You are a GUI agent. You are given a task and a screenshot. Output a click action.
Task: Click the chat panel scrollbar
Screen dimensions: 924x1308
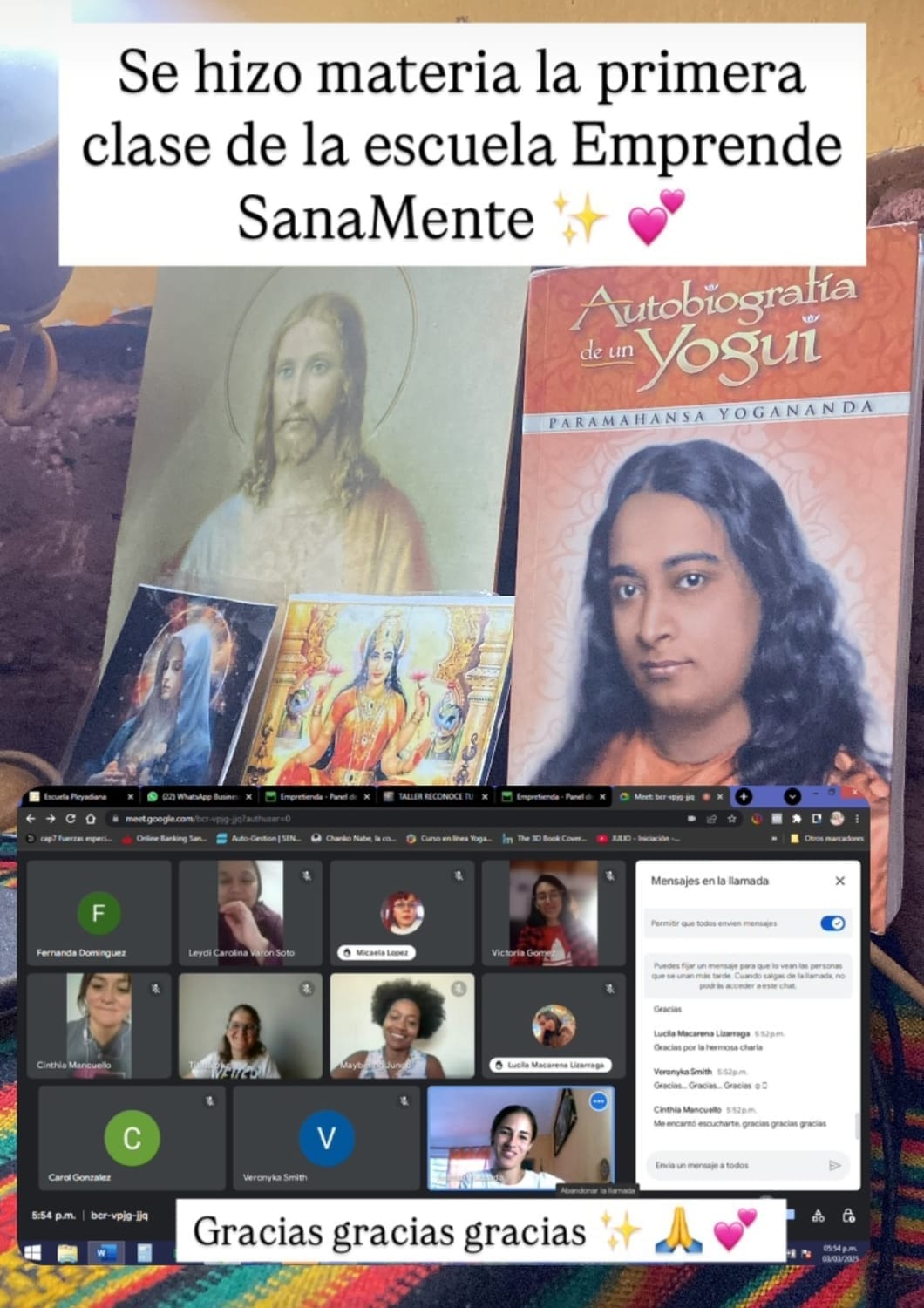(856, 1125)
